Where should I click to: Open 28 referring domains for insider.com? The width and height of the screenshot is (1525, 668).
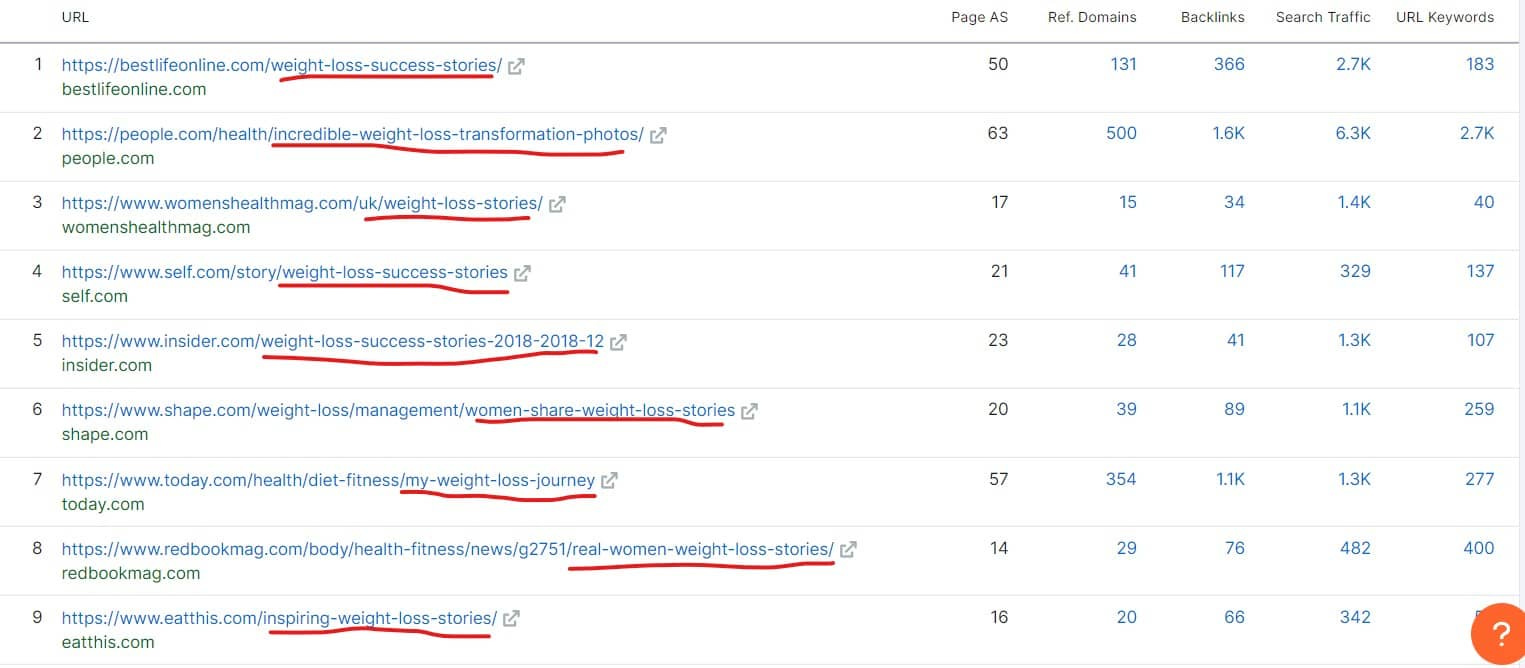pos(1127,340)
